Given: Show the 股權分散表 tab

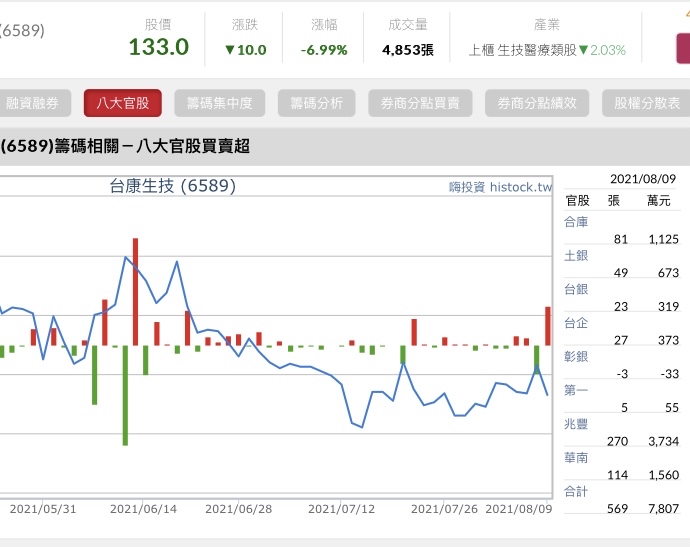Looking at the screenshot, I should (x=647, y=103).
